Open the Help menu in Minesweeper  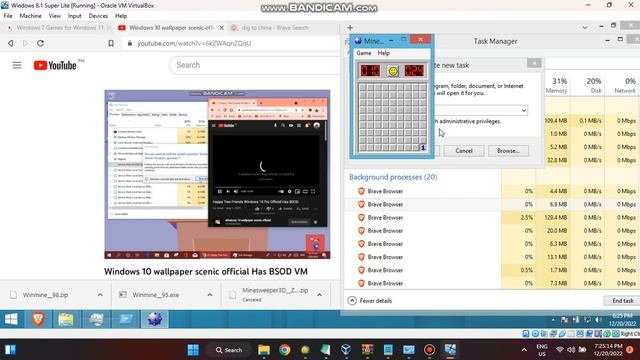tap(383, 53)
